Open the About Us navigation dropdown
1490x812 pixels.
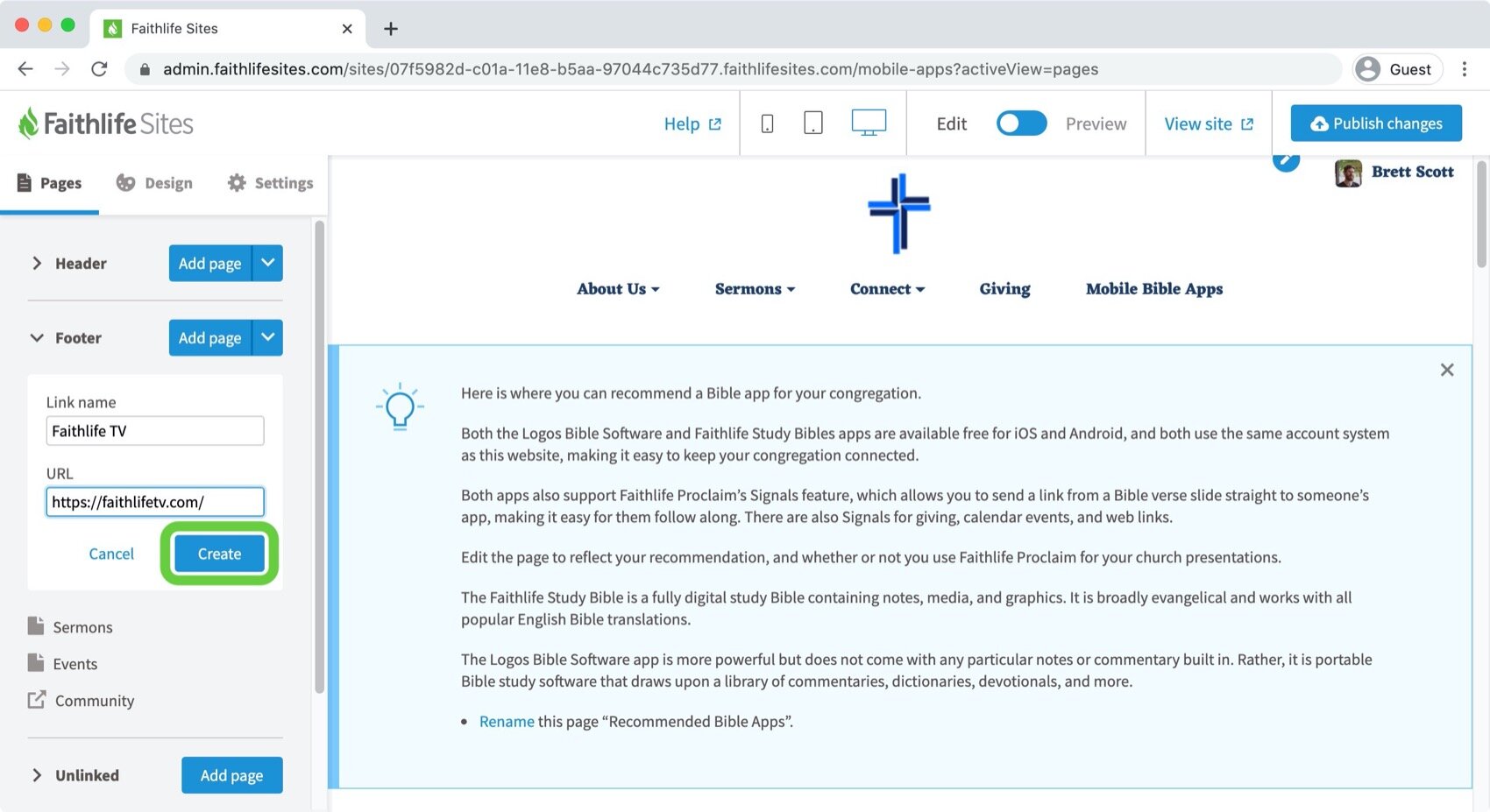click(x=618, y=289)
